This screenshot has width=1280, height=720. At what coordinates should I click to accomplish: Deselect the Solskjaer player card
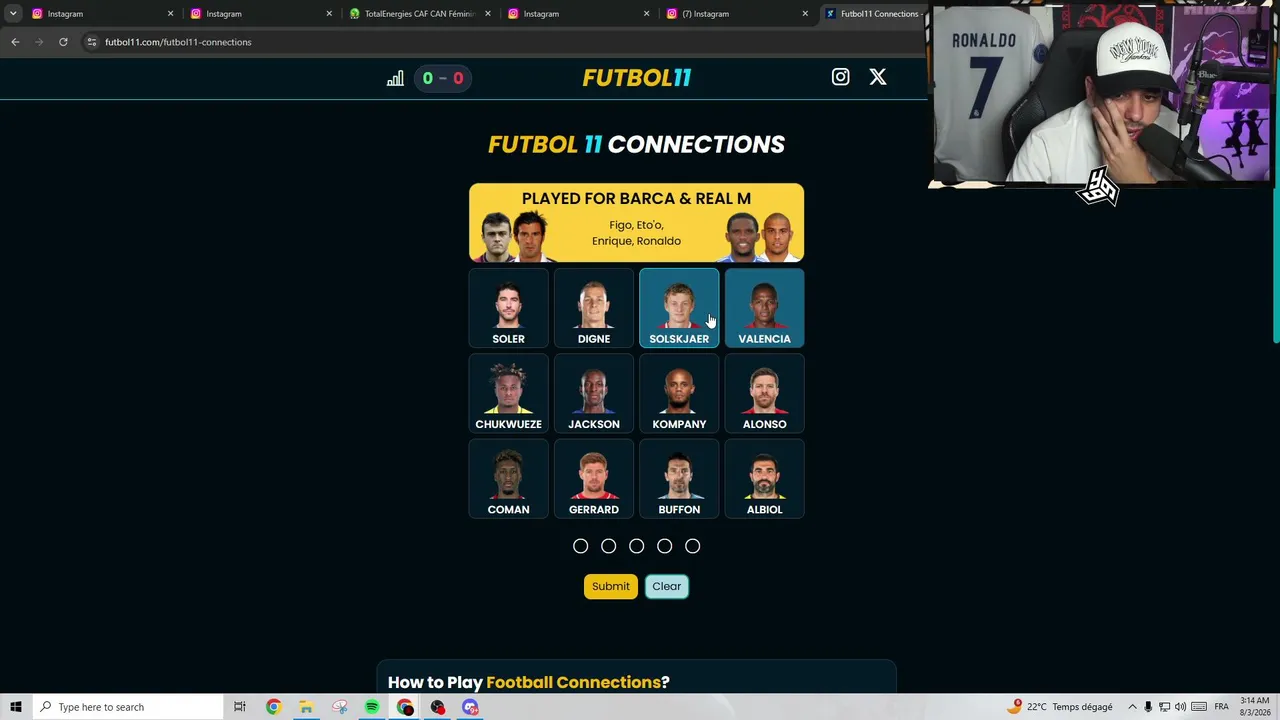tap(679, 308)
